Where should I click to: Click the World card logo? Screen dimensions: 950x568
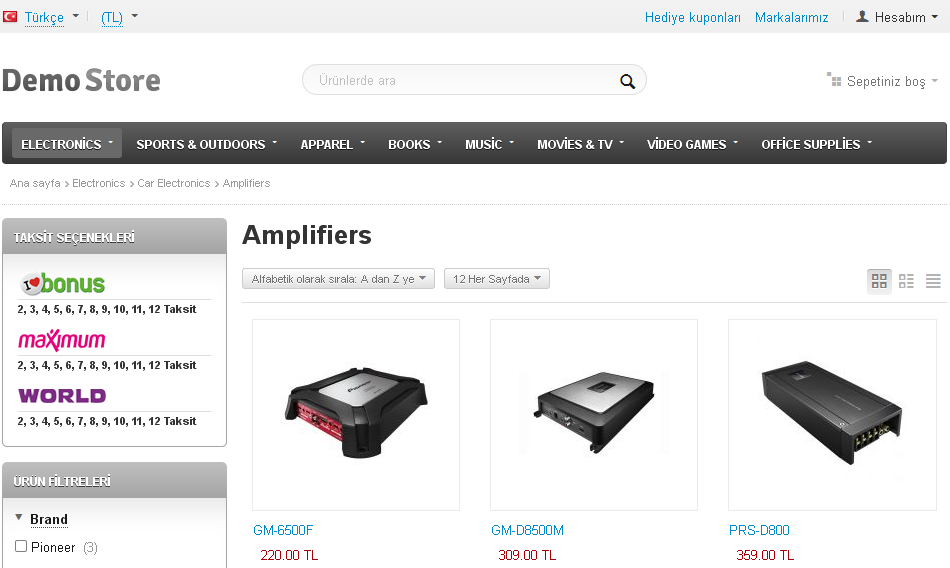pos(62,396)
